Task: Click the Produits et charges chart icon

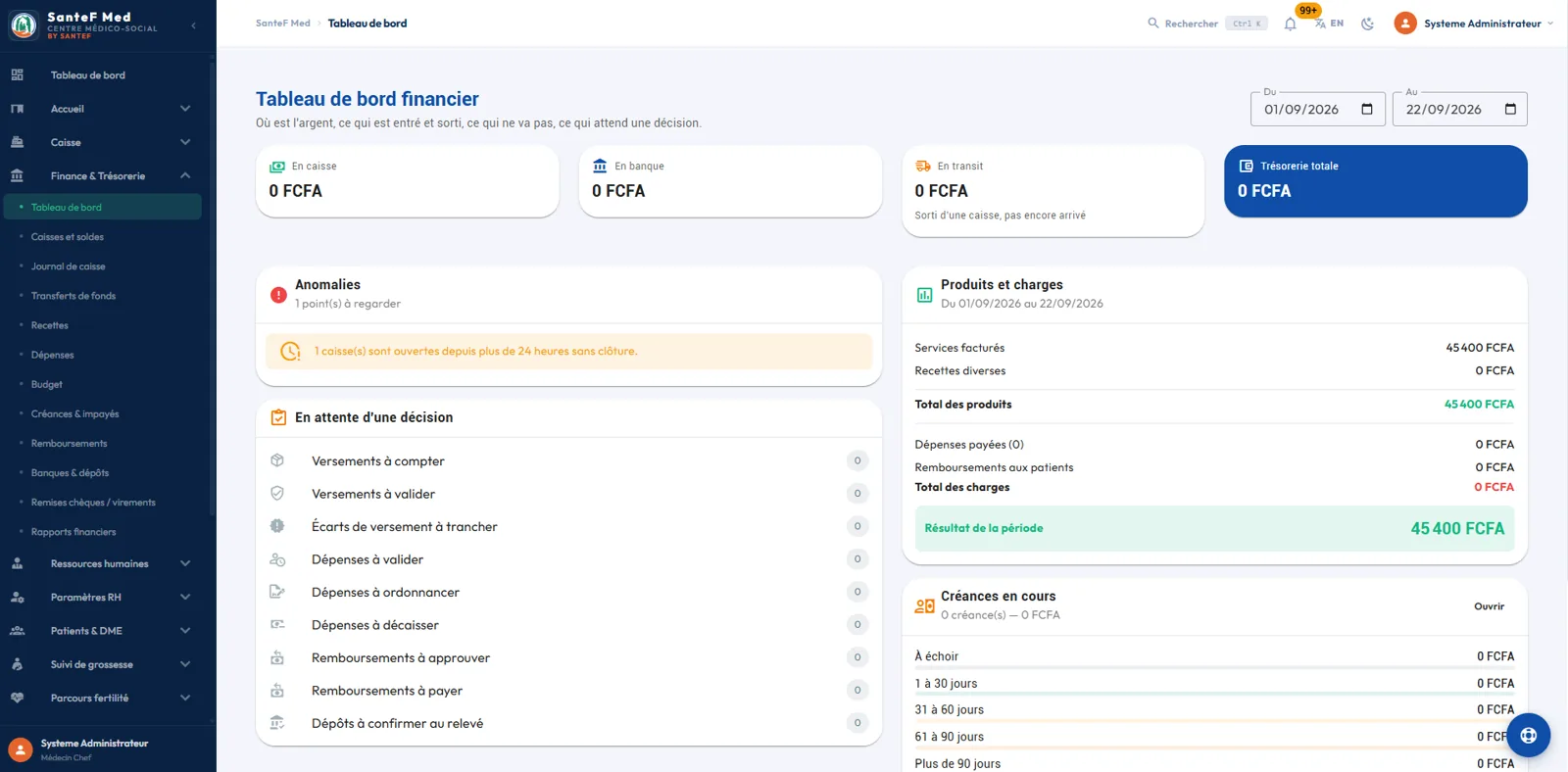Action: coord(924,294)
